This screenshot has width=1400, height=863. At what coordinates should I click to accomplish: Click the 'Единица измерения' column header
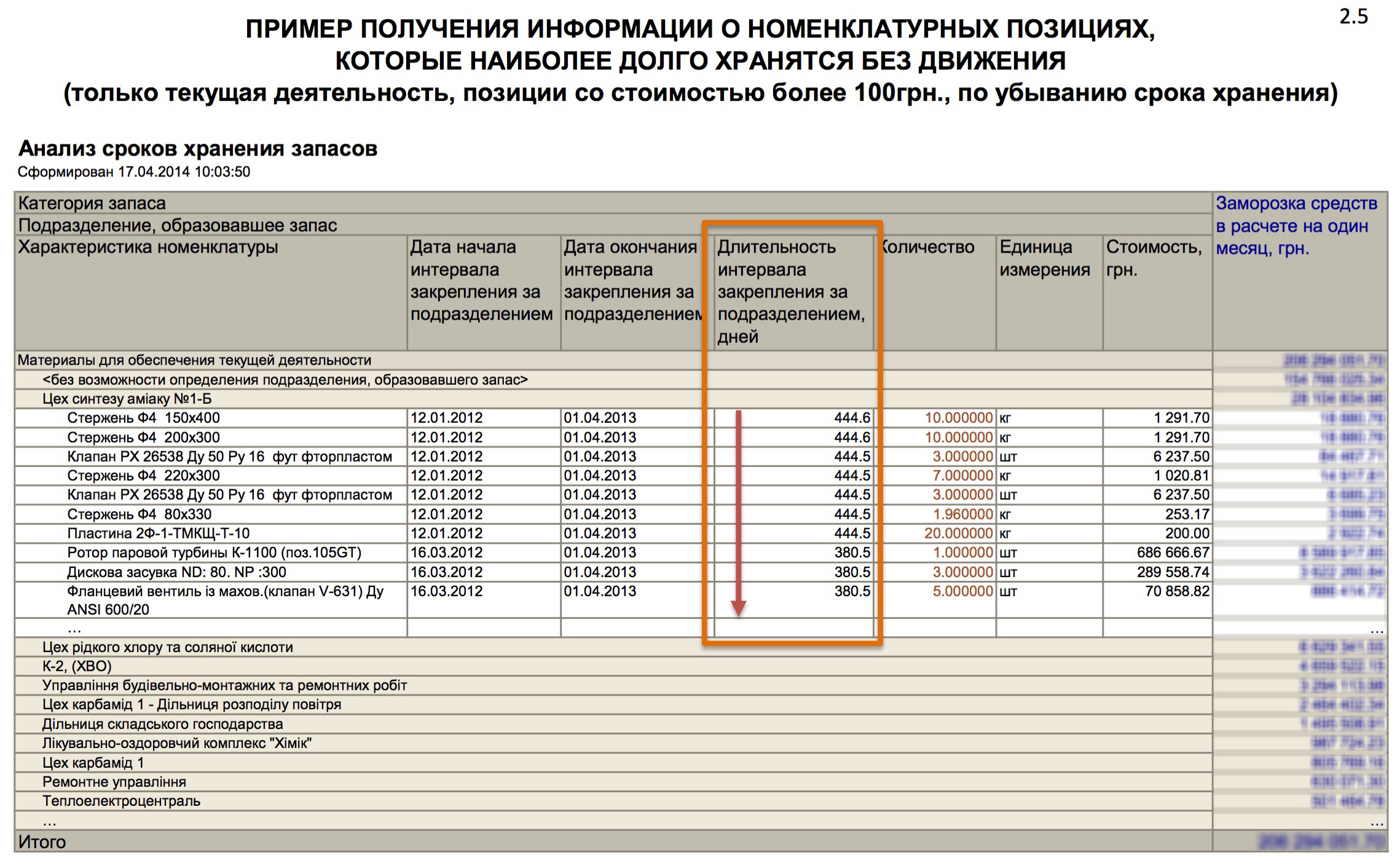point(1044,258)
